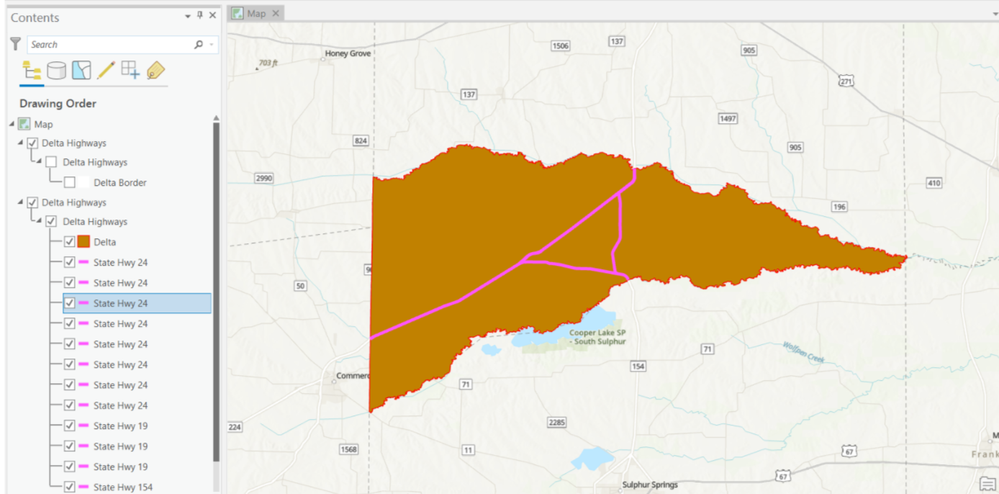Viewport: 999px width, 494px height.
Task: Open the State Hwy 154 pink line symbol
Action: [83, 486]
